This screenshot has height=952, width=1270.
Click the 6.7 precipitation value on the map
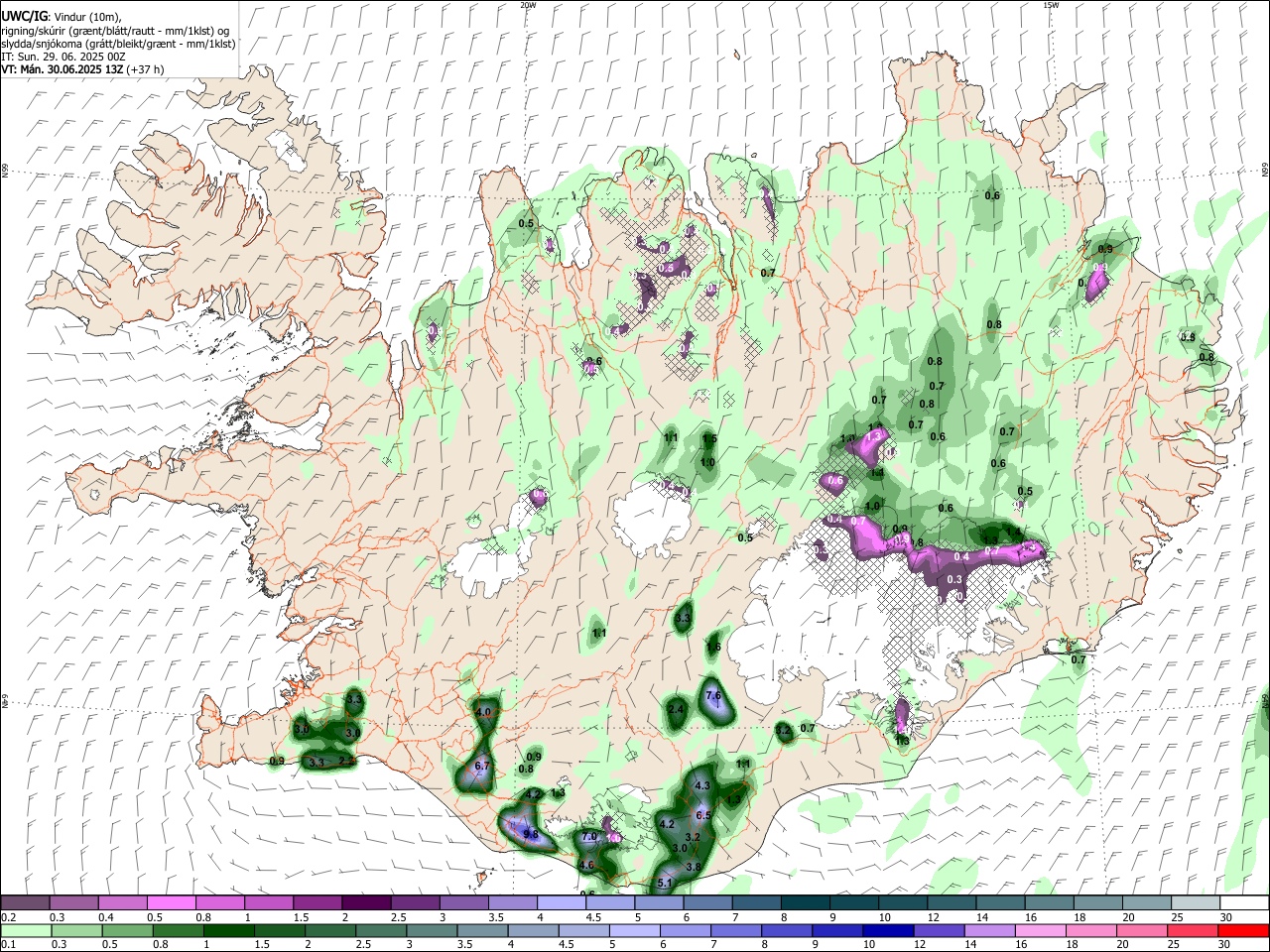pyautogui.click(x=483, y=766)
